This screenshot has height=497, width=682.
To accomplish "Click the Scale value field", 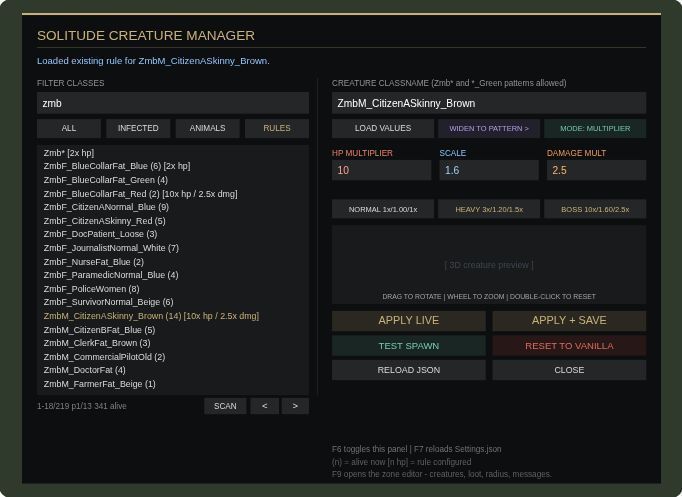I will pyautogui.click(x=489, y=170).
